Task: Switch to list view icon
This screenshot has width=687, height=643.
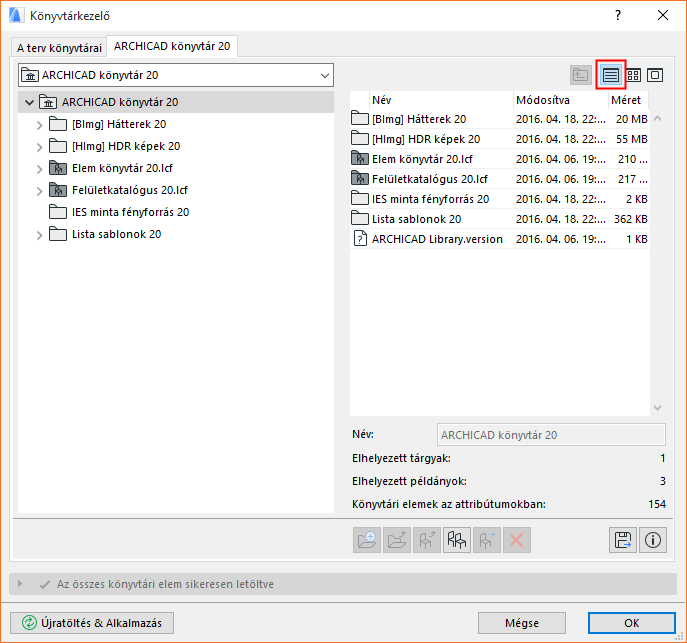Action: 610,75
